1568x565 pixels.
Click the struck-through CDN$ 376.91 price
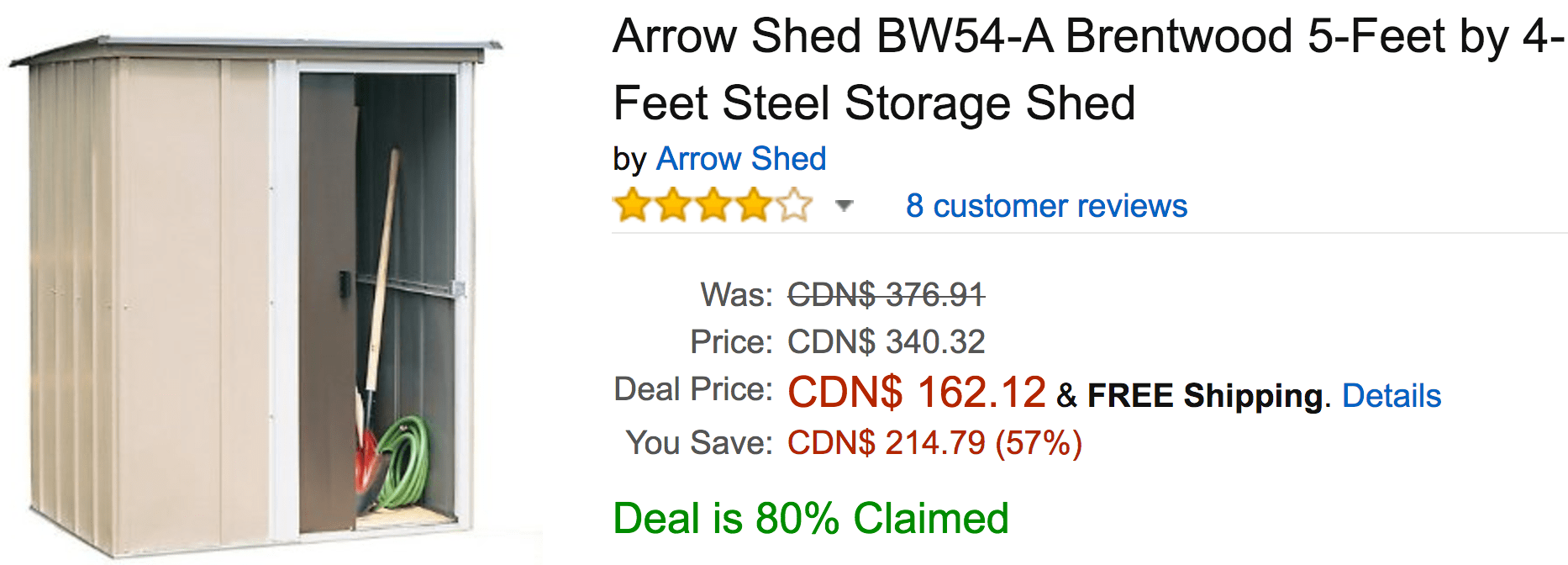click(x=886, y=295)
